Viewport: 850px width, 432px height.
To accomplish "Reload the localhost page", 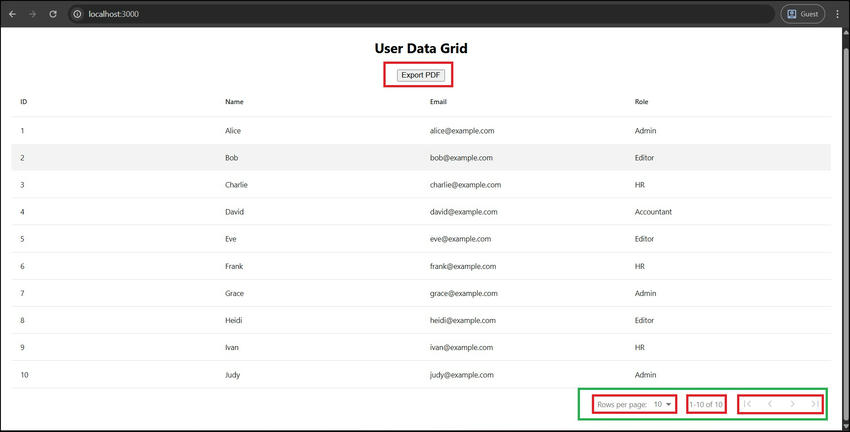I will (x=53, y=14).
